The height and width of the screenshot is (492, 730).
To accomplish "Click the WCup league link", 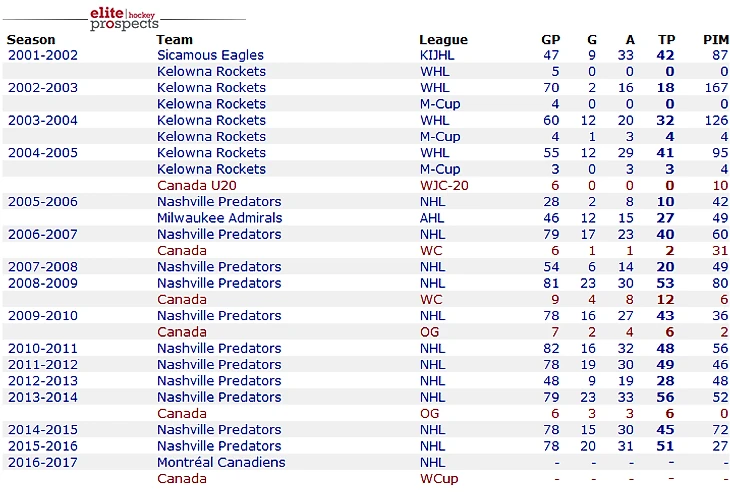I will point(439,479).
